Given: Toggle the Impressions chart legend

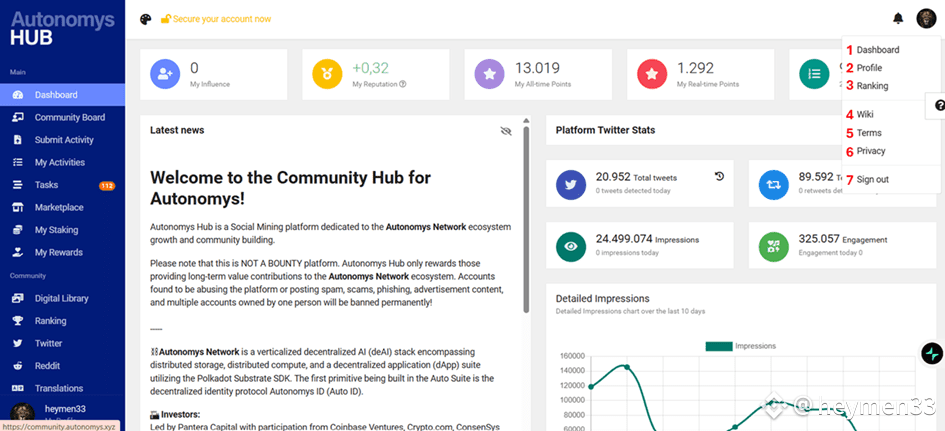Looking at the screenshot, I should click(x=740, y=346).
